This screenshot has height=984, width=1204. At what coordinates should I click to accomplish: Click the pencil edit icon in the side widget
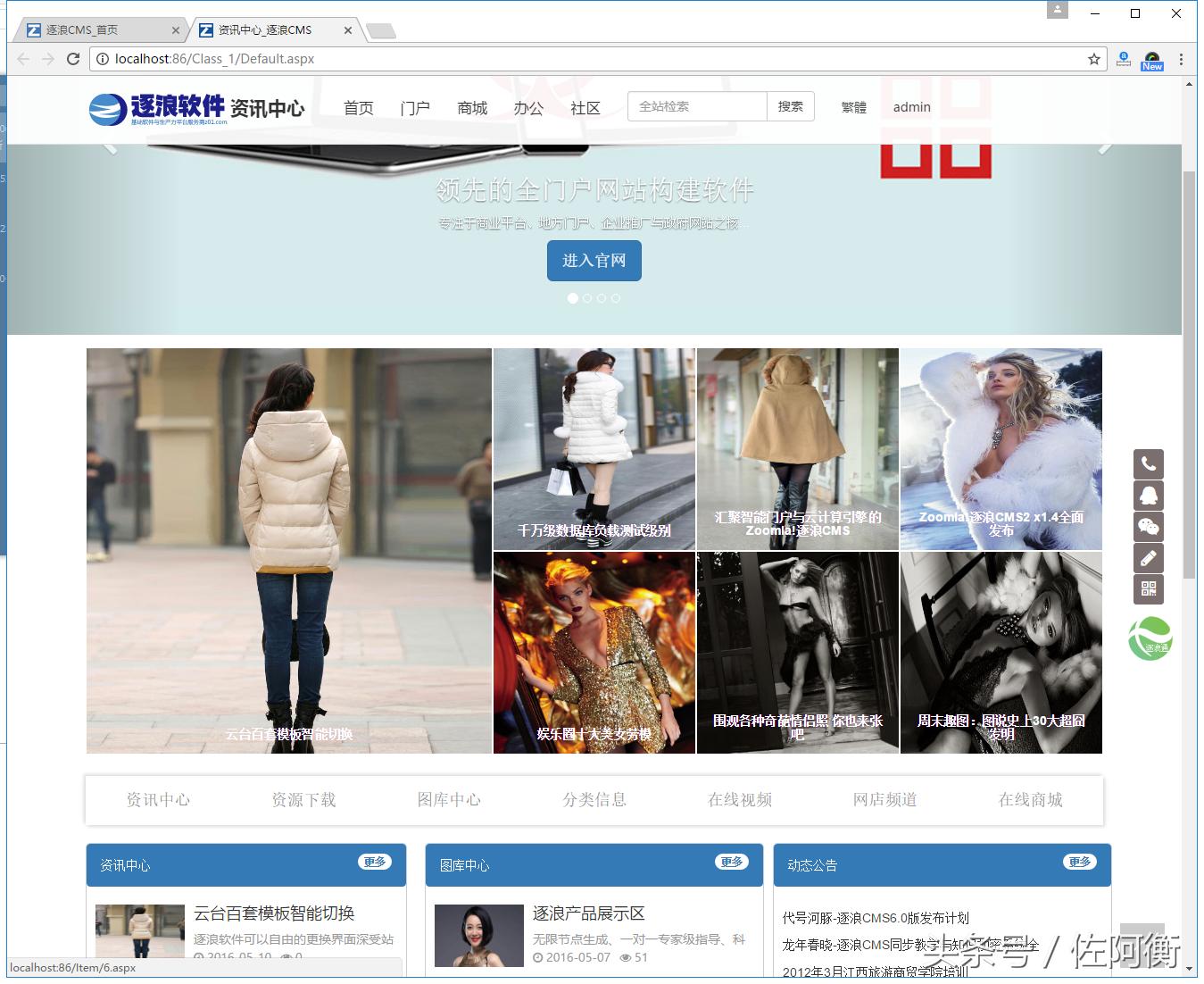pos(1149,558)
